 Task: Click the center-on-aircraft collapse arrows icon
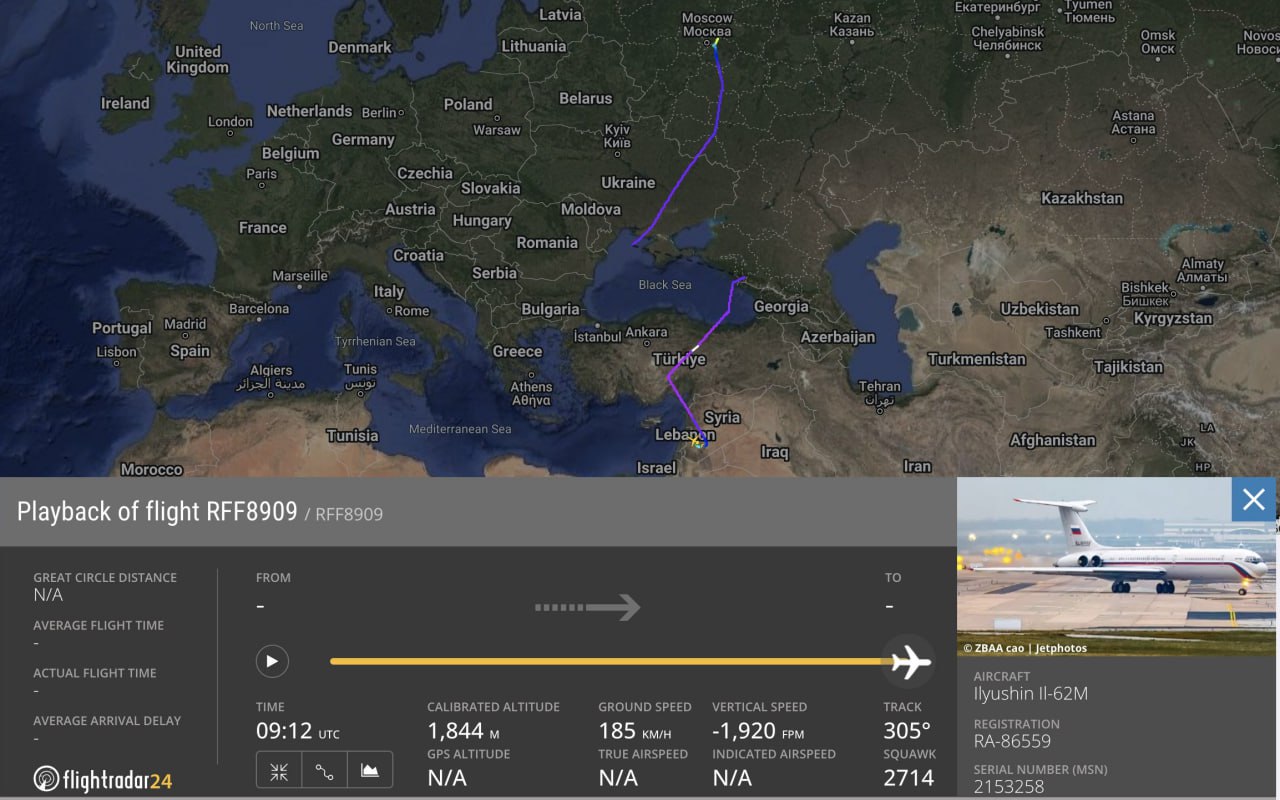(x=279, y=770)
